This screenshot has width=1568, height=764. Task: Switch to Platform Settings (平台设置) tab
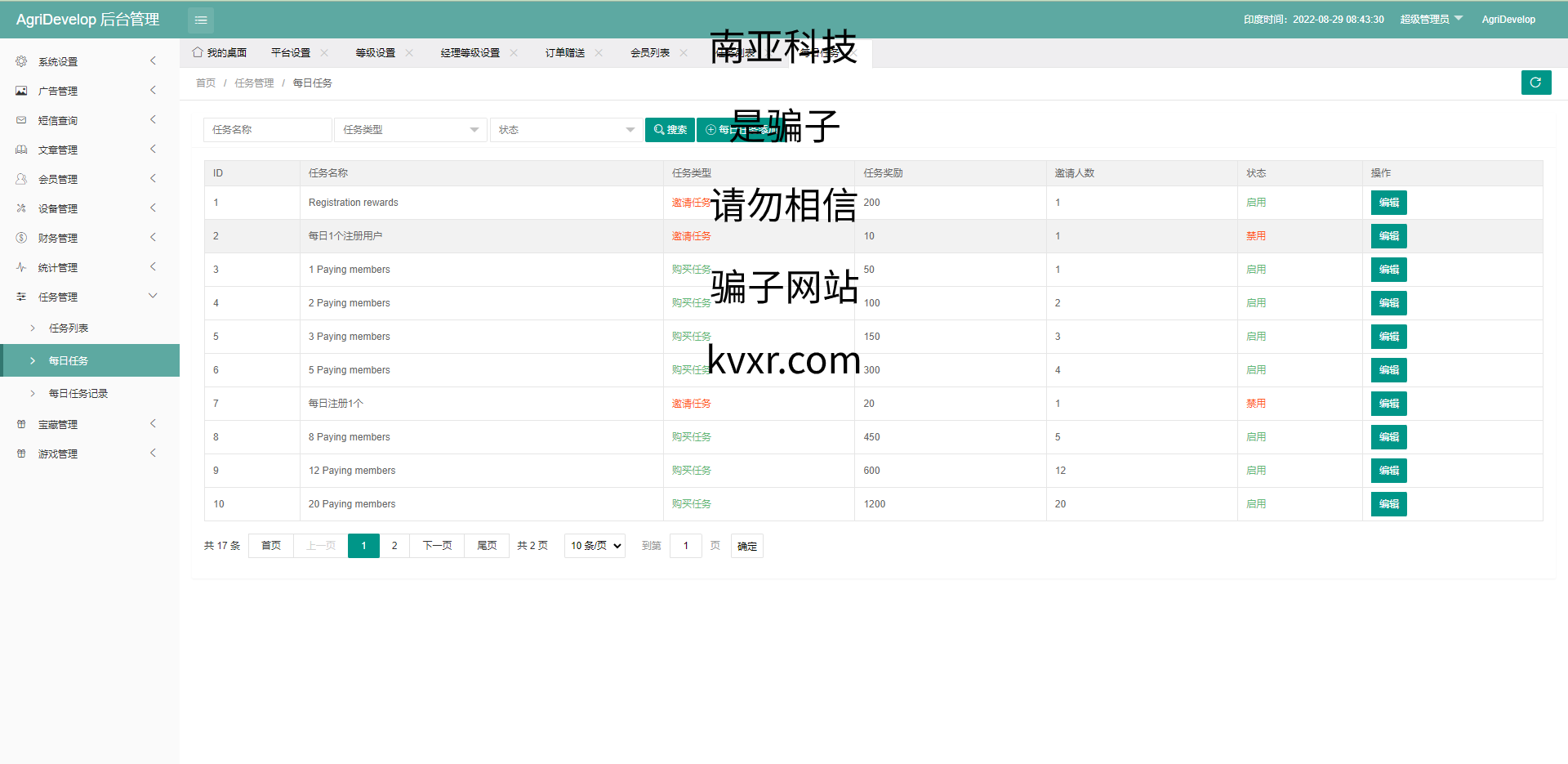[291, 52]
